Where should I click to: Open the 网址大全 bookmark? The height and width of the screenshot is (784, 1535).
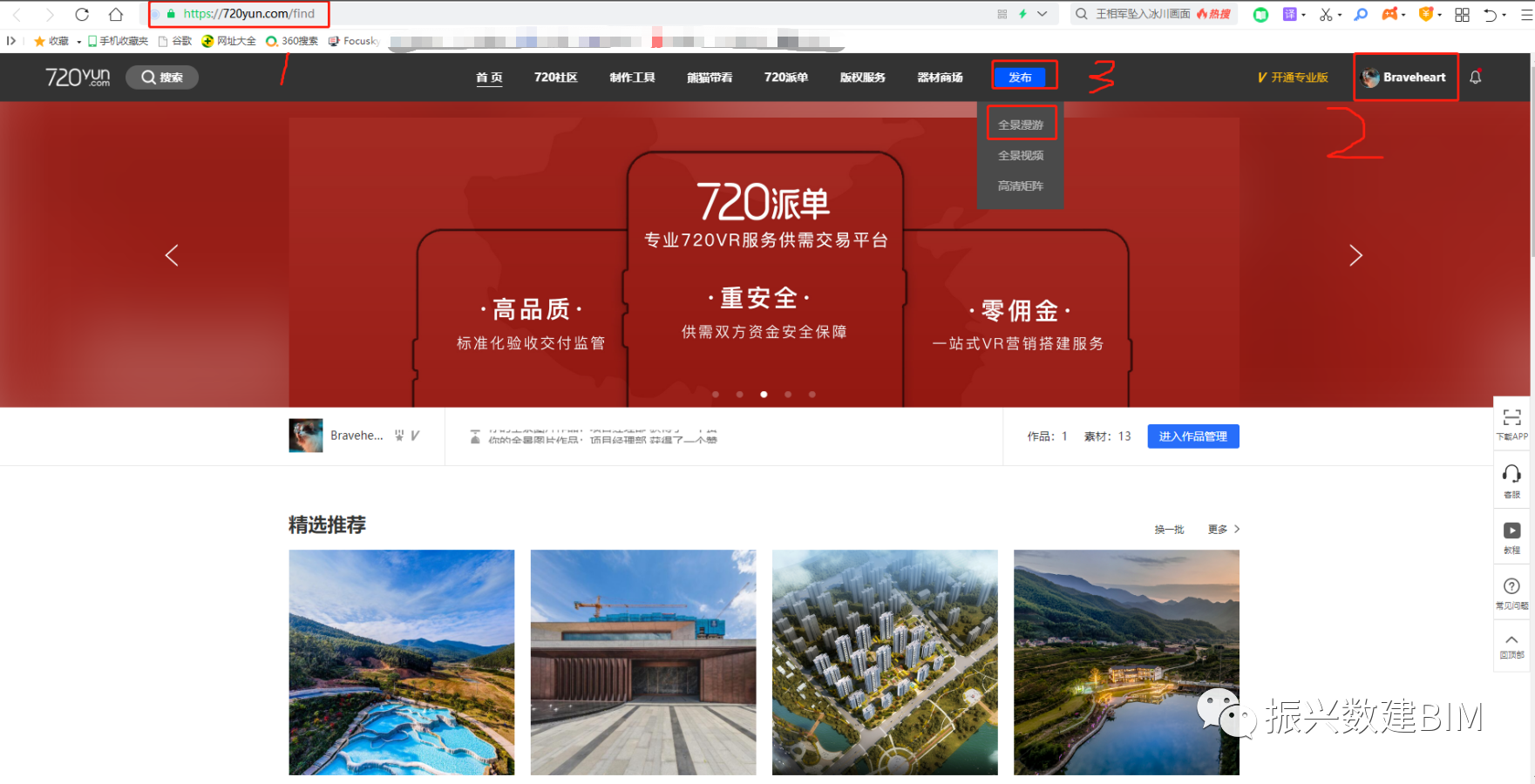[x=228, y=41]
